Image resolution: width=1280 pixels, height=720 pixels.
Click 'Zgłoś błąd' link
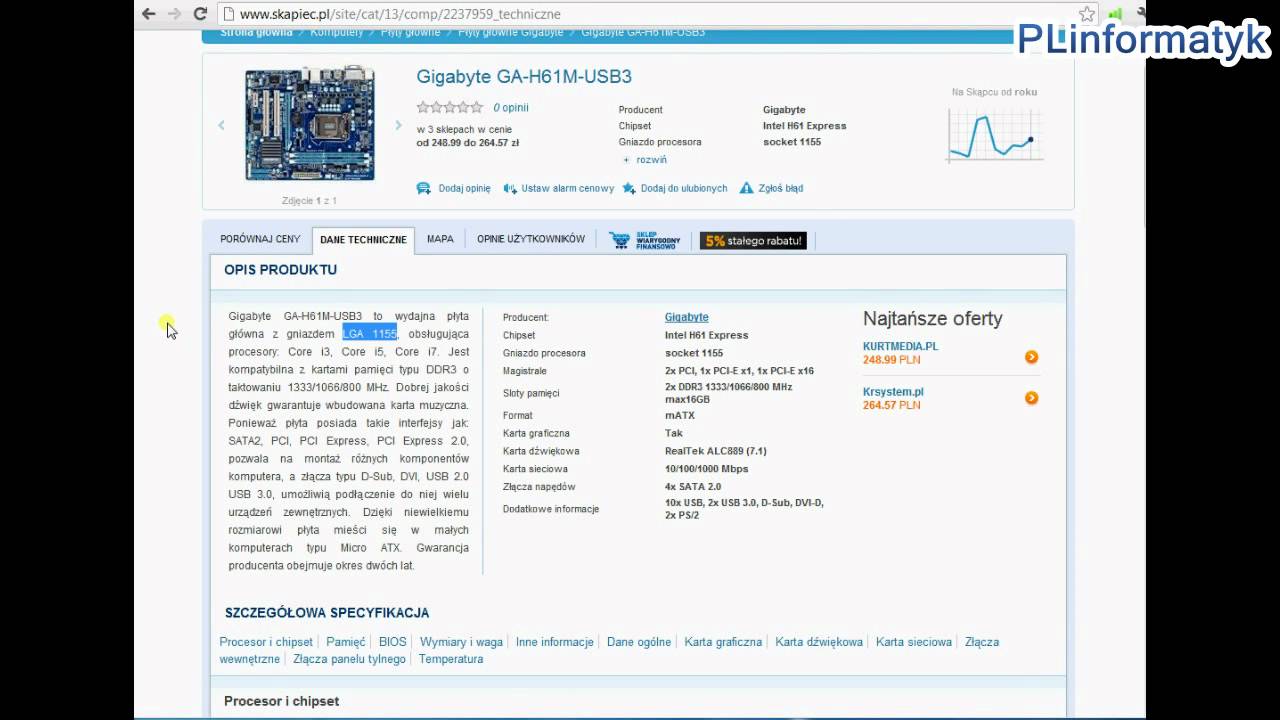[780, 188]
